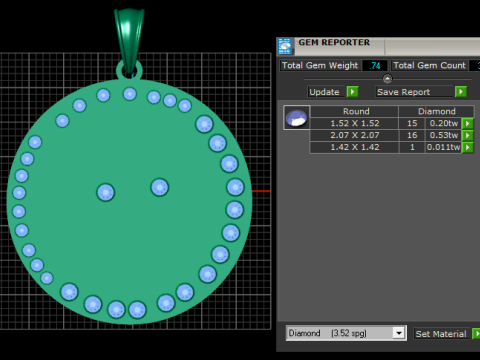Image resolution: width=480 pixels, height=360 pixels.
Task: Click the Total Gem Weight value .74
Action: tap(375, 65)
